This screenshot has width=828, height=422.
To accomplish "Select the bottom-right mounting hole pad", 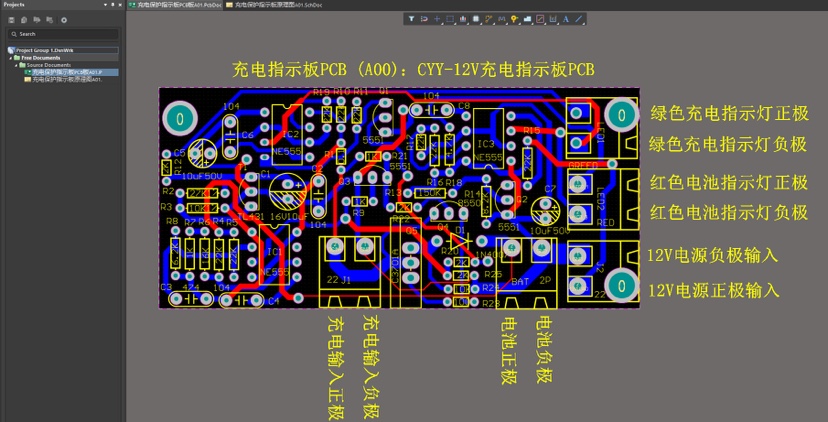I will [622, 285].
